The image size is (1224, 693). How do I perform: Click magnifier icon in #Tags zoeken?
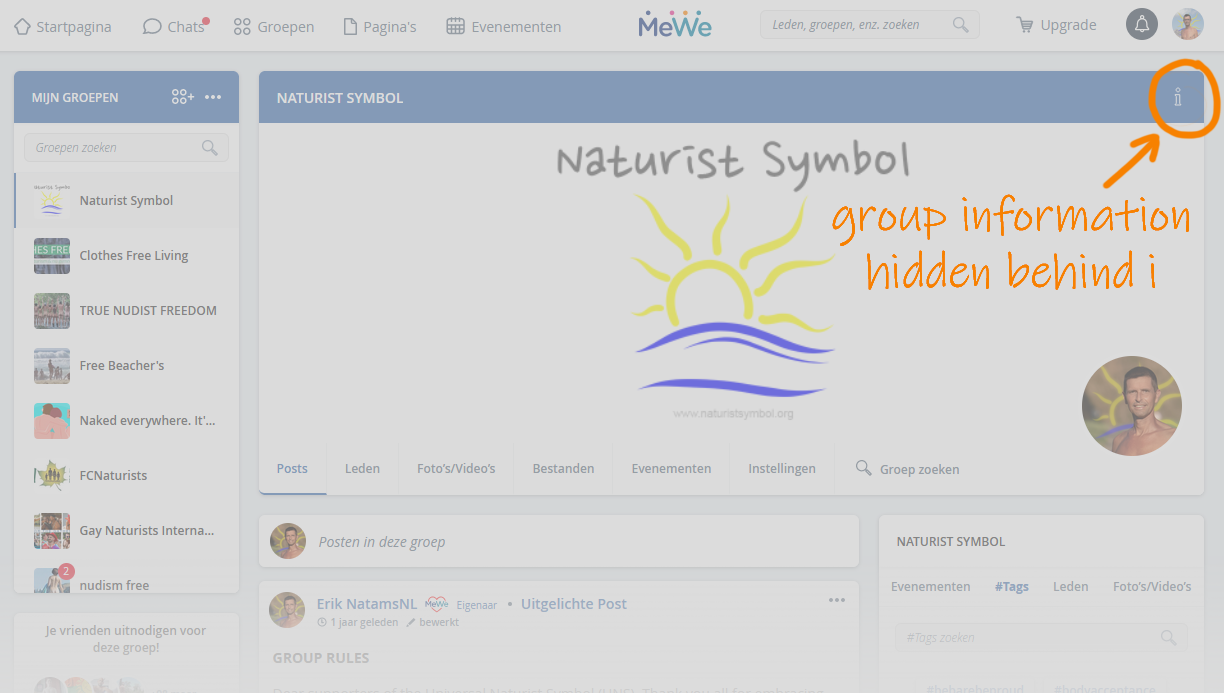point(1168,638)
